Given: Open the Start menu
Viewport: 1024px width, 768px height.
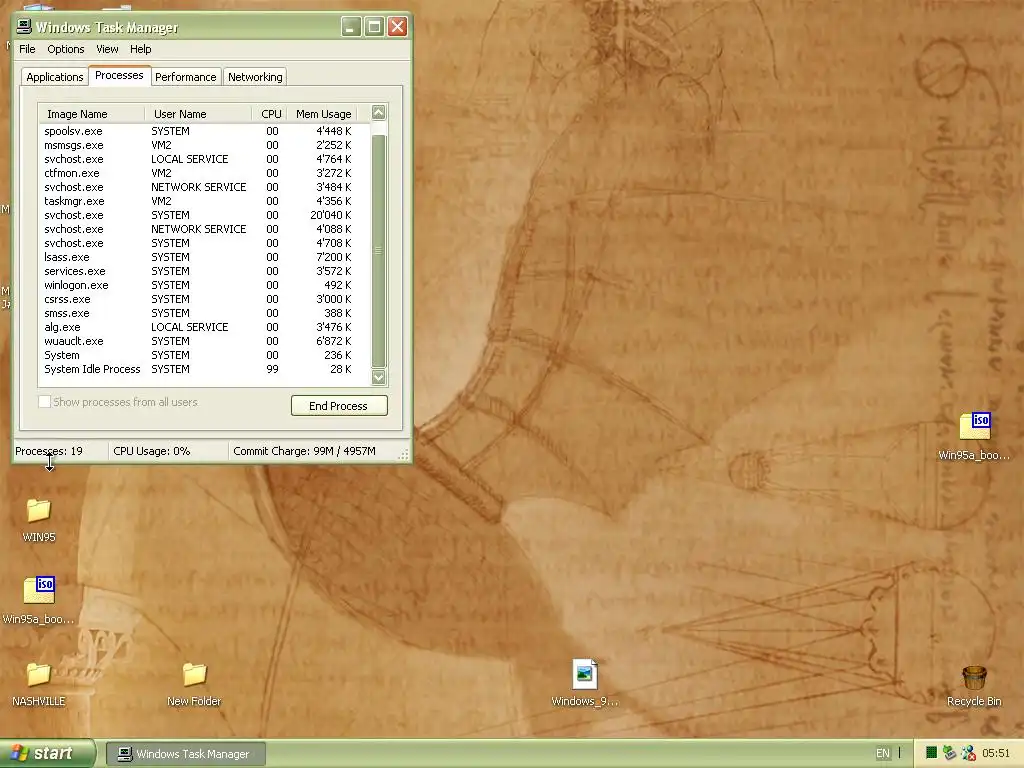Looking at the screenshot, I should [x=47, y=753].
